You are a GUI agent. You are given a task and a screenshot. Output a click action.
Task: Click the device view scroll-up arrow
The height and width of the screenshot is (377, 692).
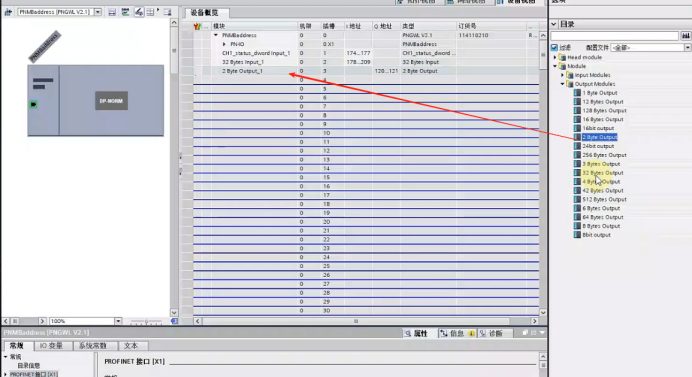174,22
